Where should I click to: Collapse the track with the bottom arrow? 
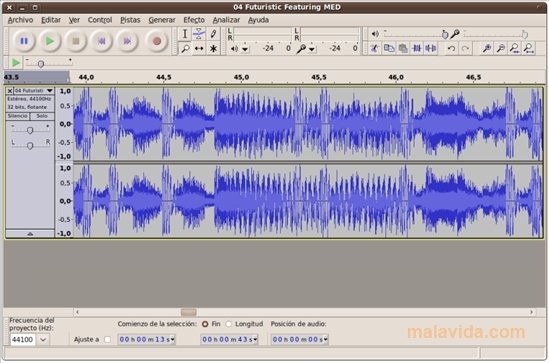tap(30, 233)
